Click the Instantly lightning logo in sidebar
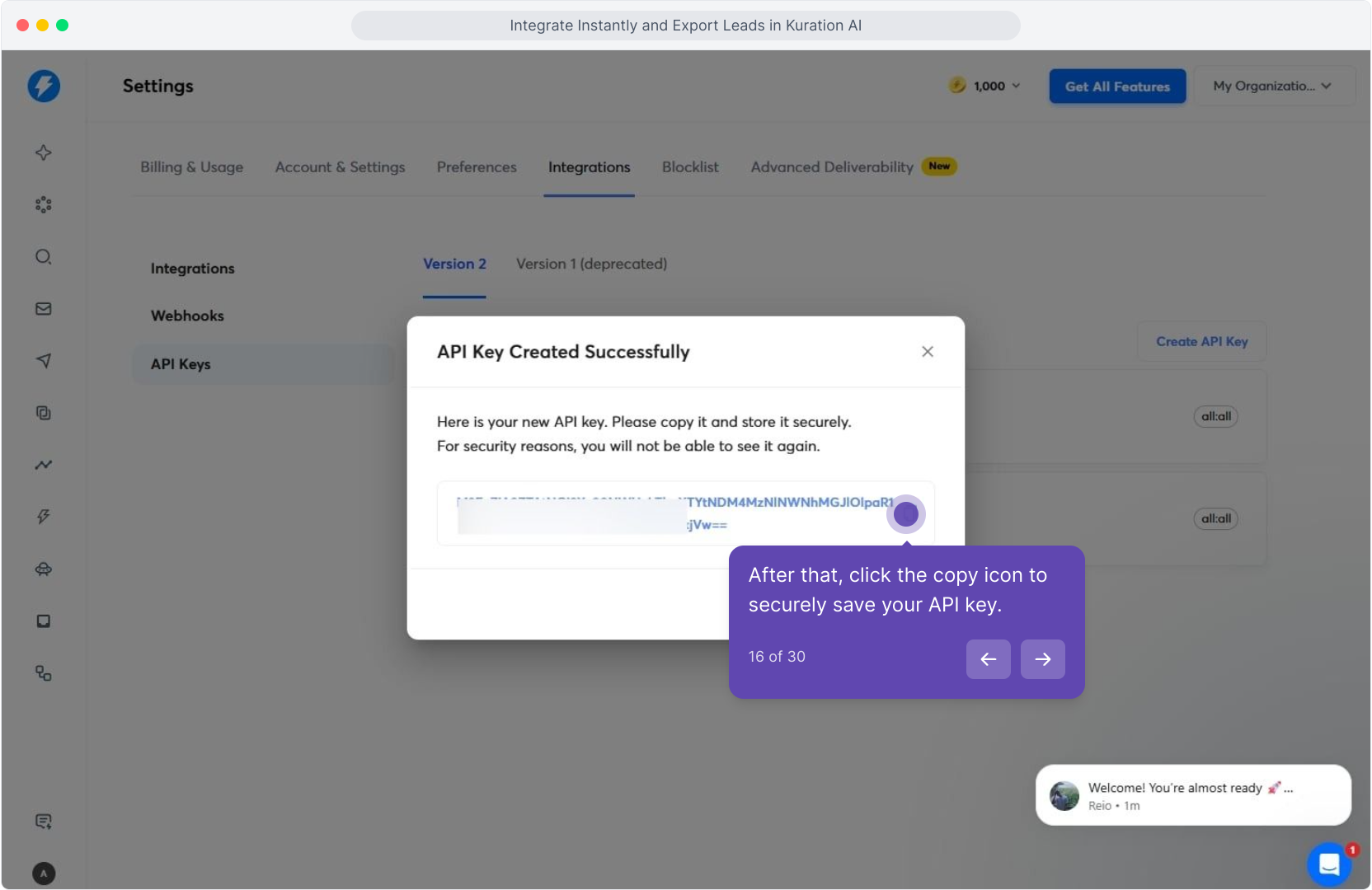Image resolution: width=1372 pixels, height=890 pixels. click(x=44, y=86)
